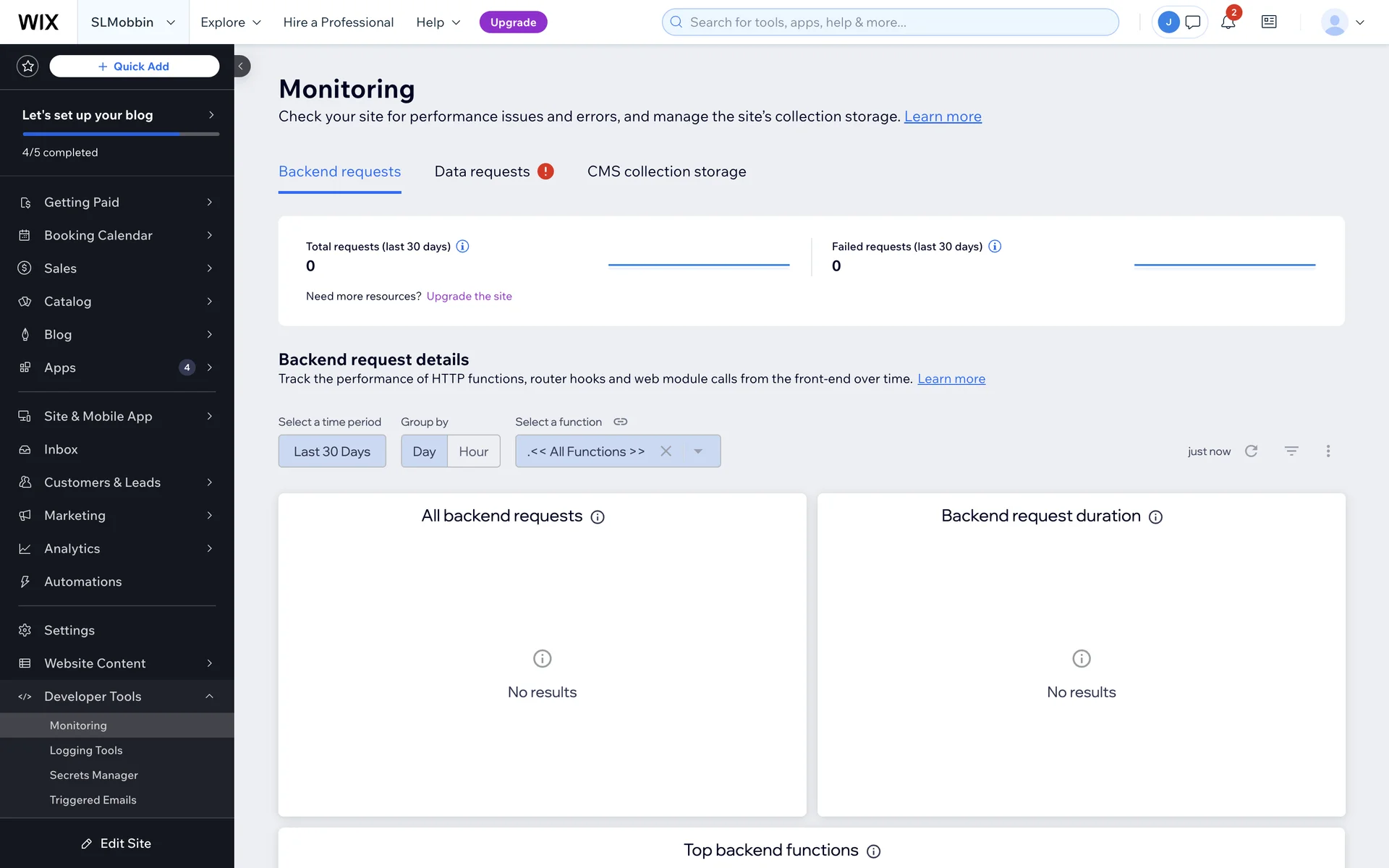Group by Day toggle option
The width and height of the screenshot is (1389, 868).
[x=424, y=451]
